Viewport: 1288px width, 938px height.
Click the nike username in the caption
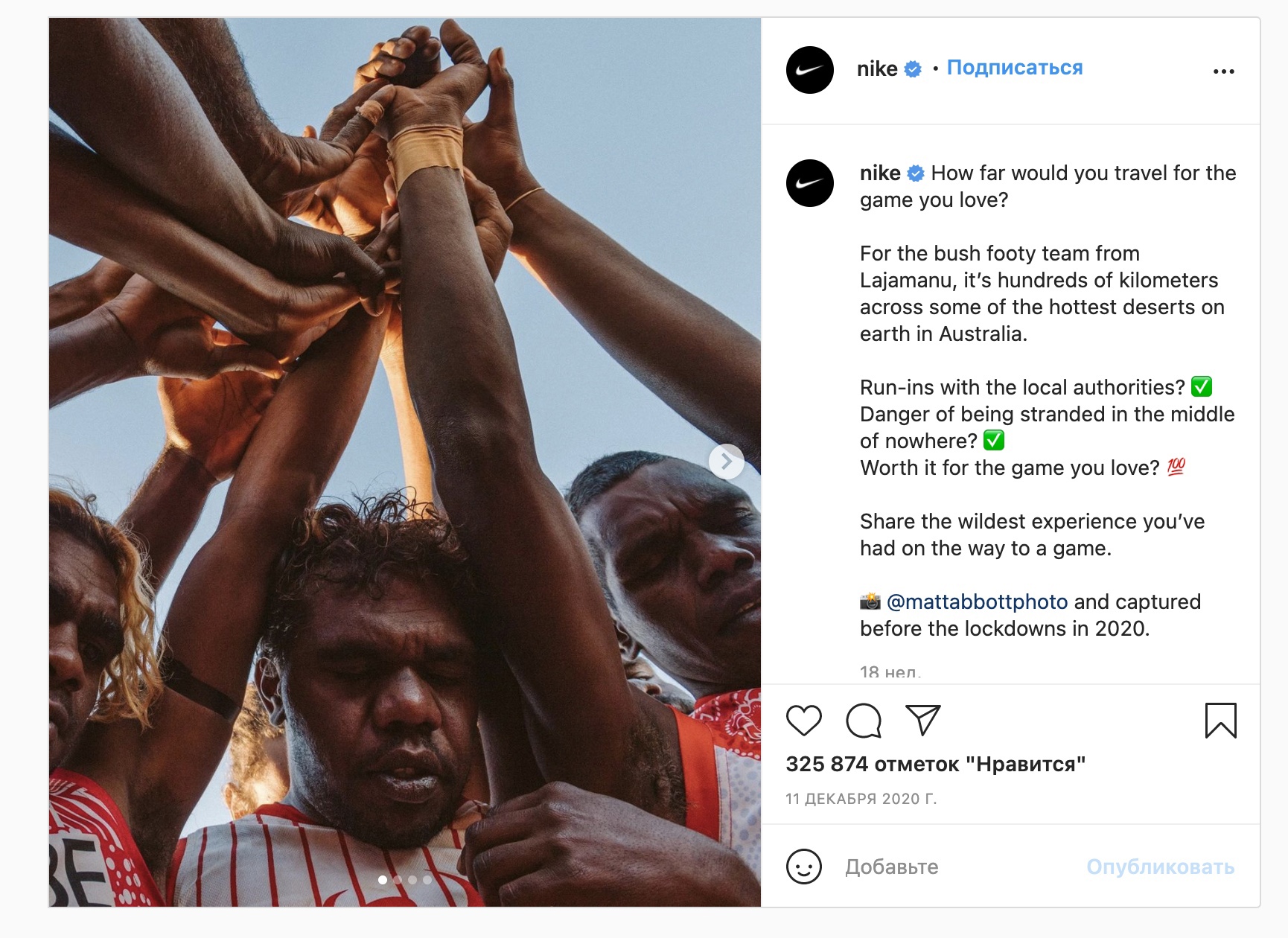pyautogui.click(x=880, y=173)
